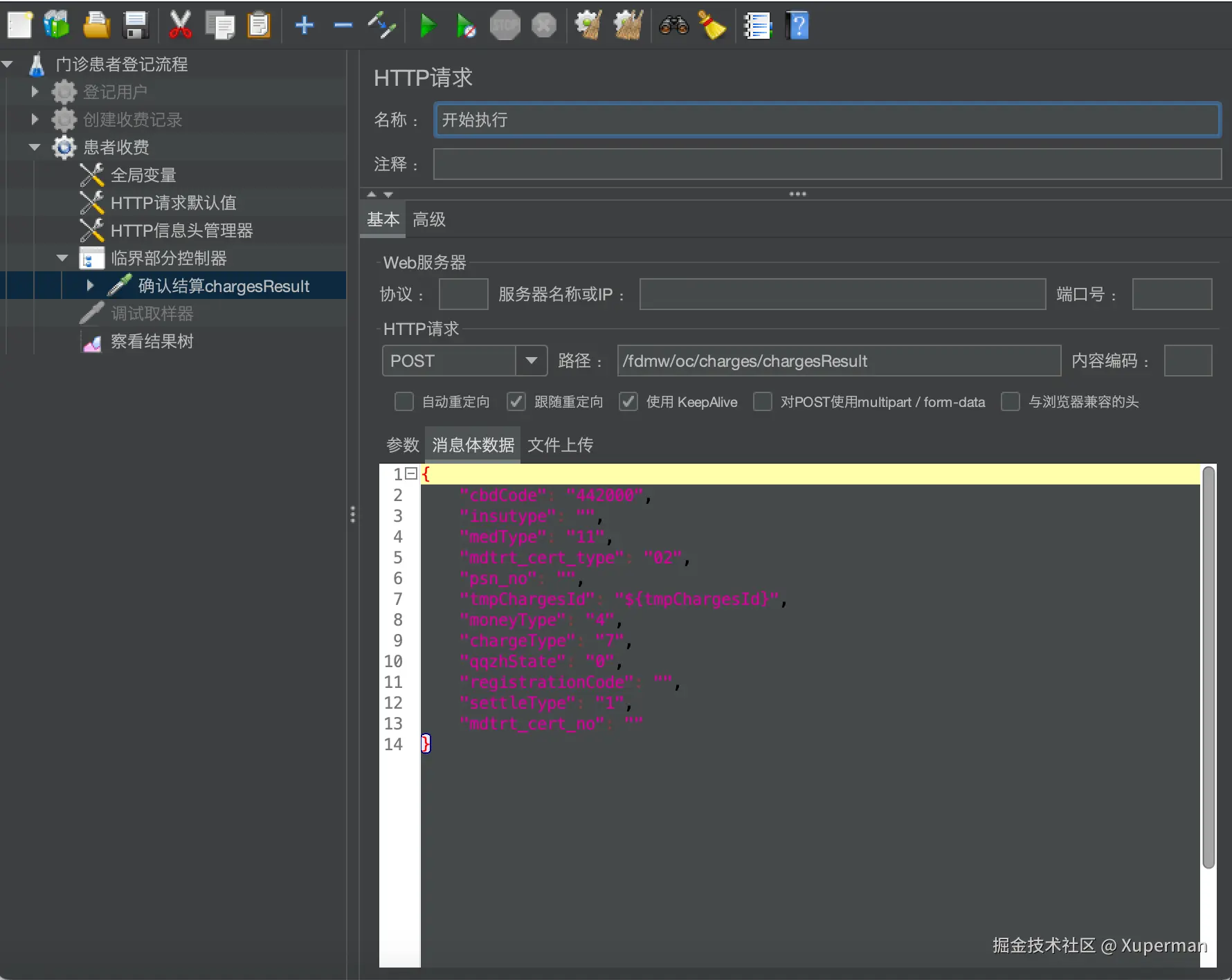The height and width of the screenshot is (980, 1232).
Task: Click the 内容编码 encoding field
Action: tap(1188, 361)
